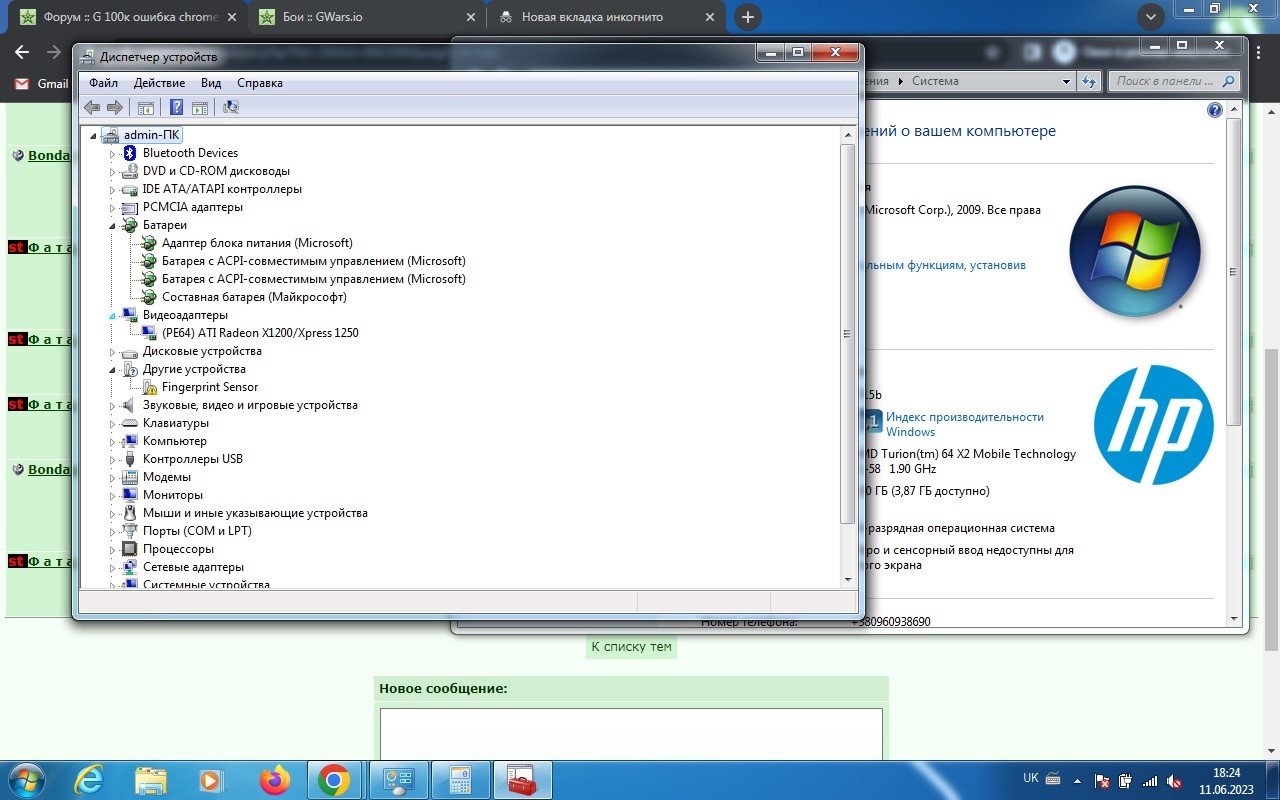Image resolution: width=1280 pixels, height=800 pixels.
Task: Collapse the Батареи node
Action: pyautogui.click(x=113, y=225)
